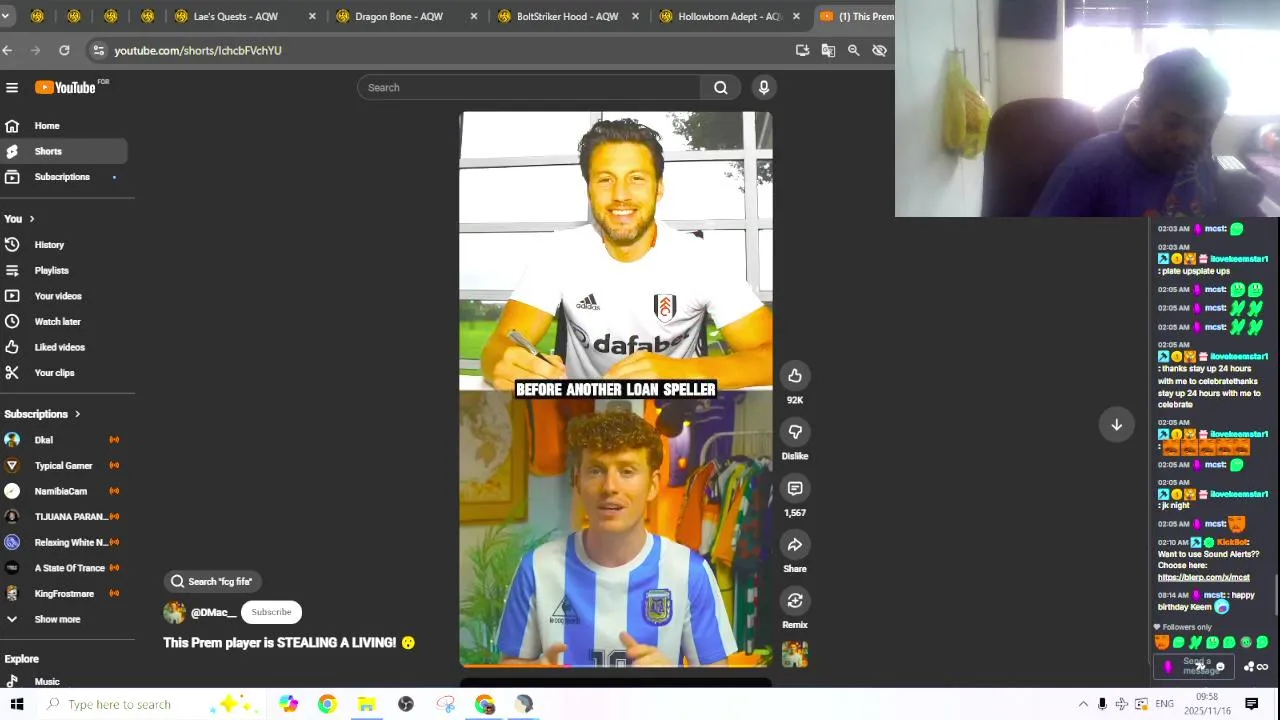Open History in sidebar
The image size is (1280, 720).
tap(63, 245)
